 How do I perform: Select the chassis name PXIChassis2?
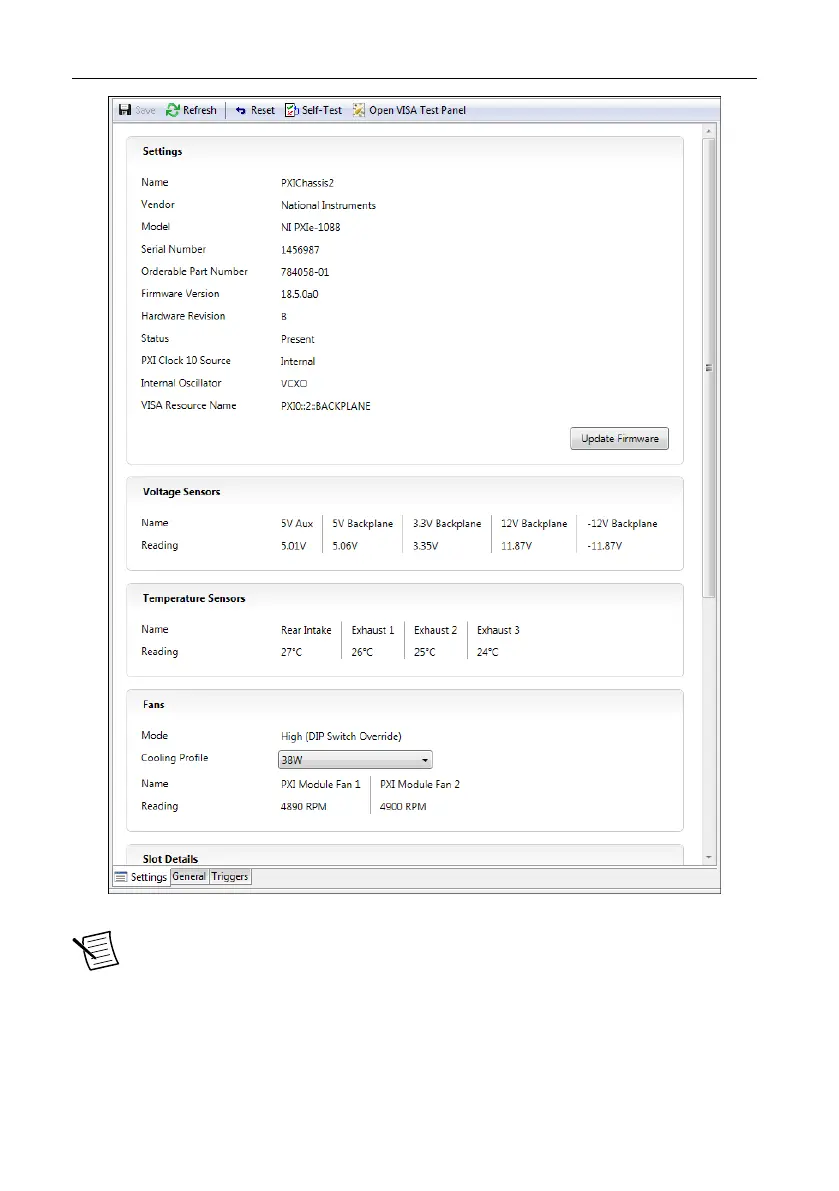[308, 183]
